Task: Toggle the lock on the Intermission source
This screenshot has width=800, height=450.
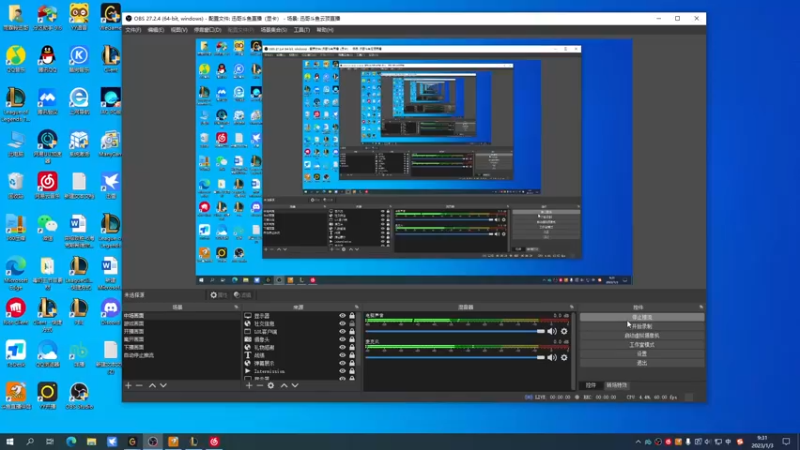Action: pos(352,371)
